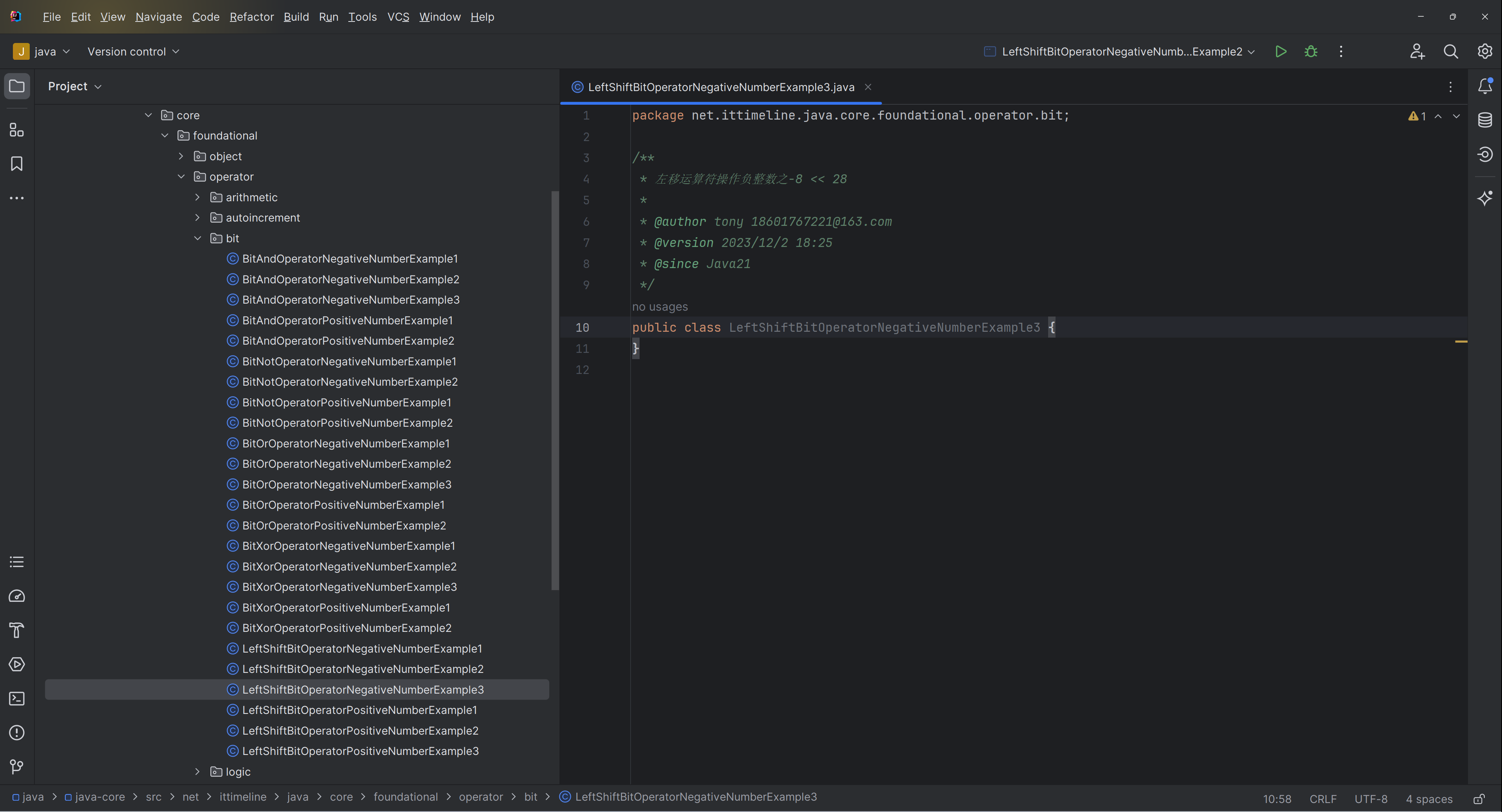Open the Tools menu
This screenshot has height=812, width=1502.
[x=362, y=17]
